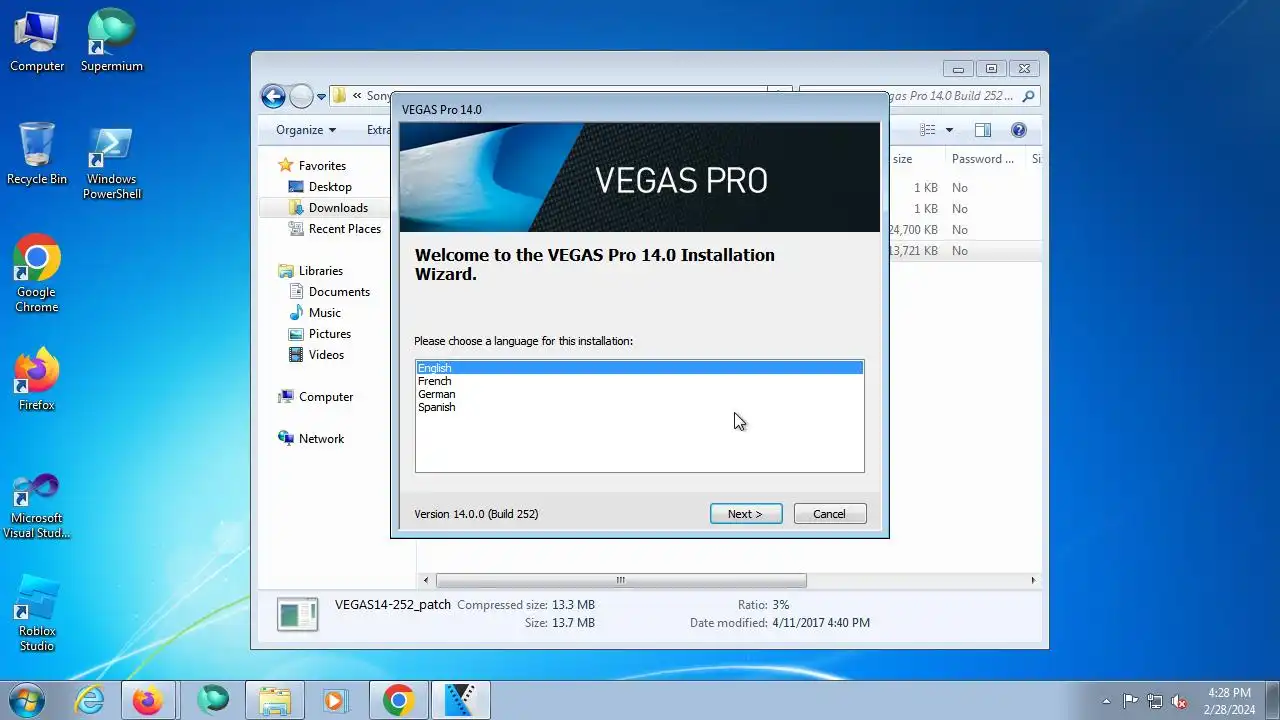Select German in the language list
Screen dimensions: 1280x720
tap(639, 394)
